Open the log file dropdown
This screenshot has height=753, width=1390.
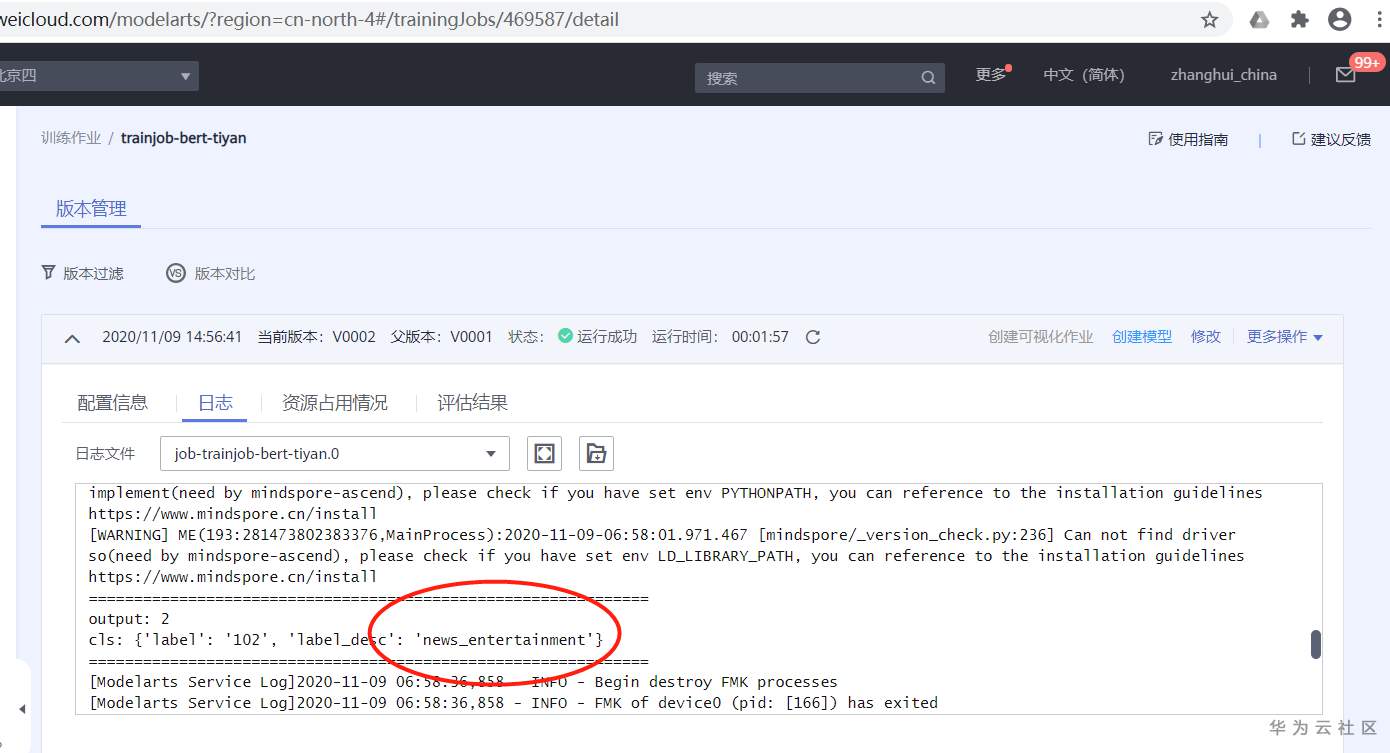pos(335,453)
